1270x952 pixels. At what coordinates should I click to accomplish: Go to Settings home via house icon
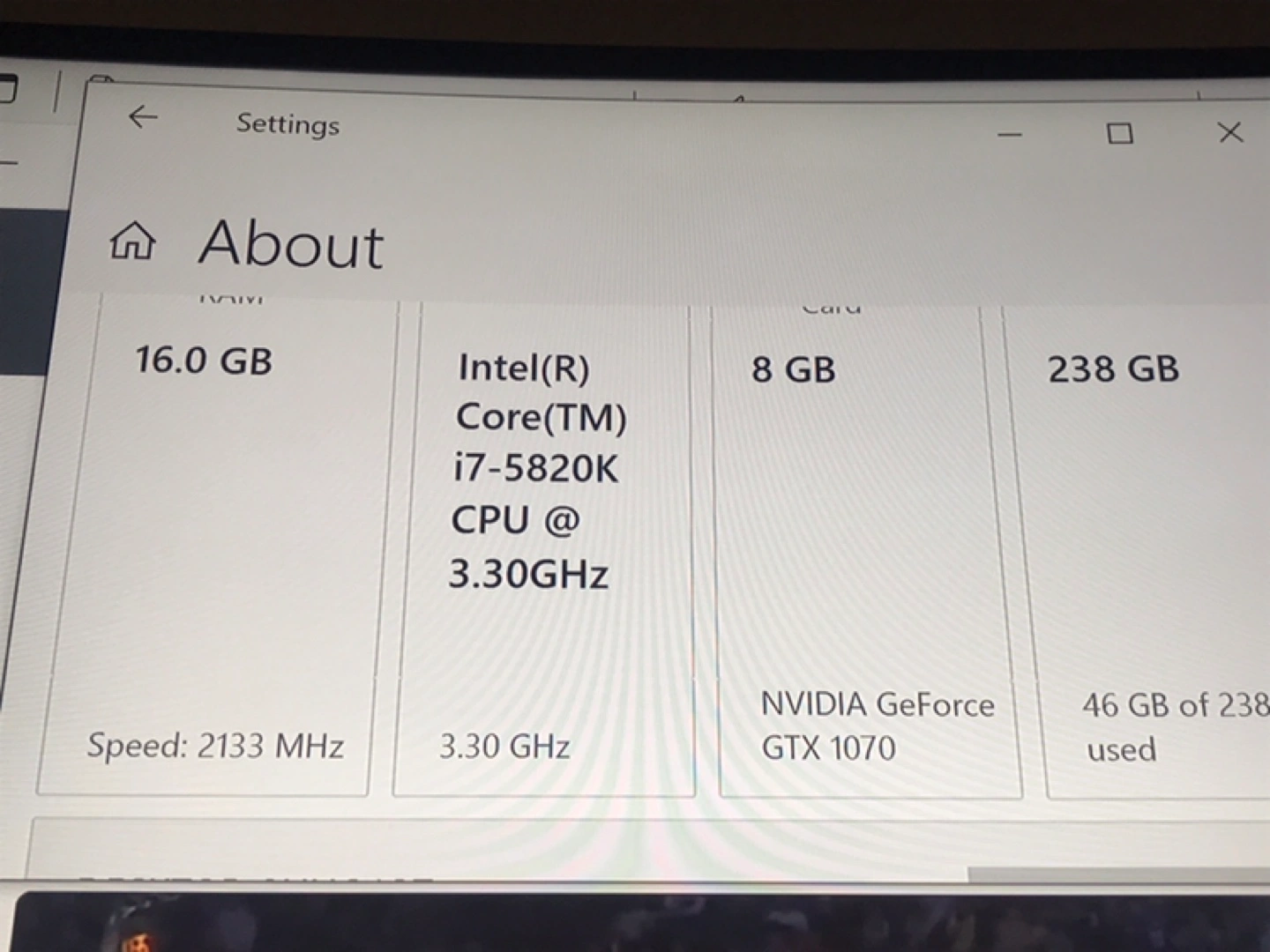(132, 242)
